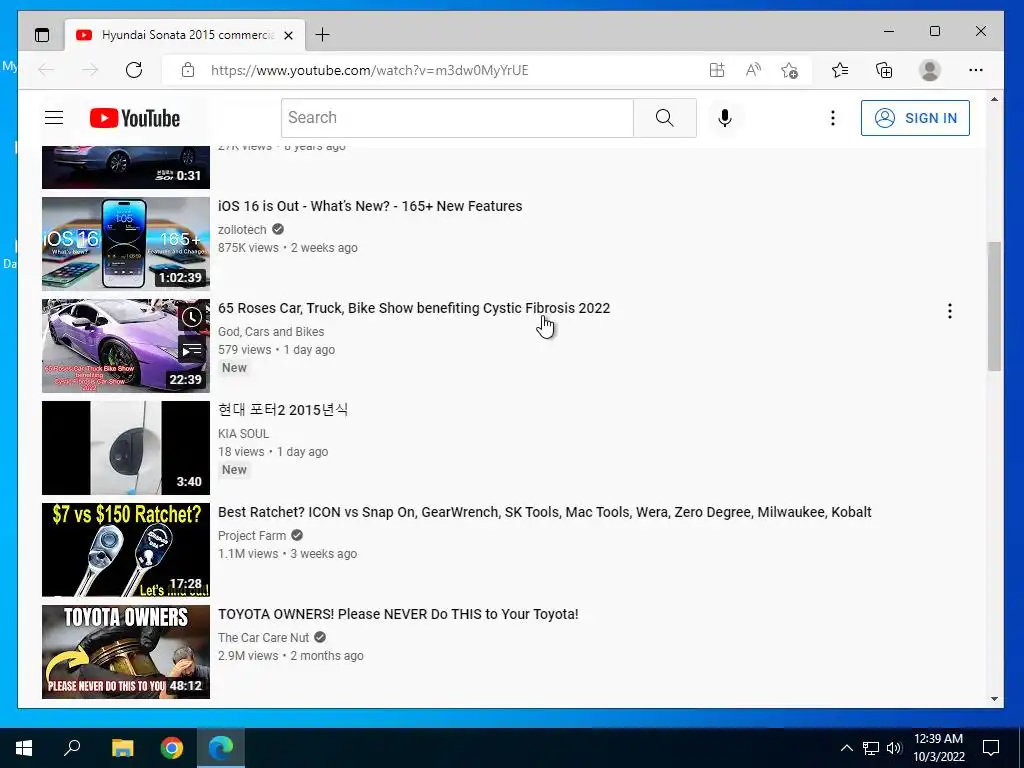Viewport: 1024px width, 768px height.
Task: Click 1.1M views • 3 weeks ago text
Action: [x=287, y=553]
